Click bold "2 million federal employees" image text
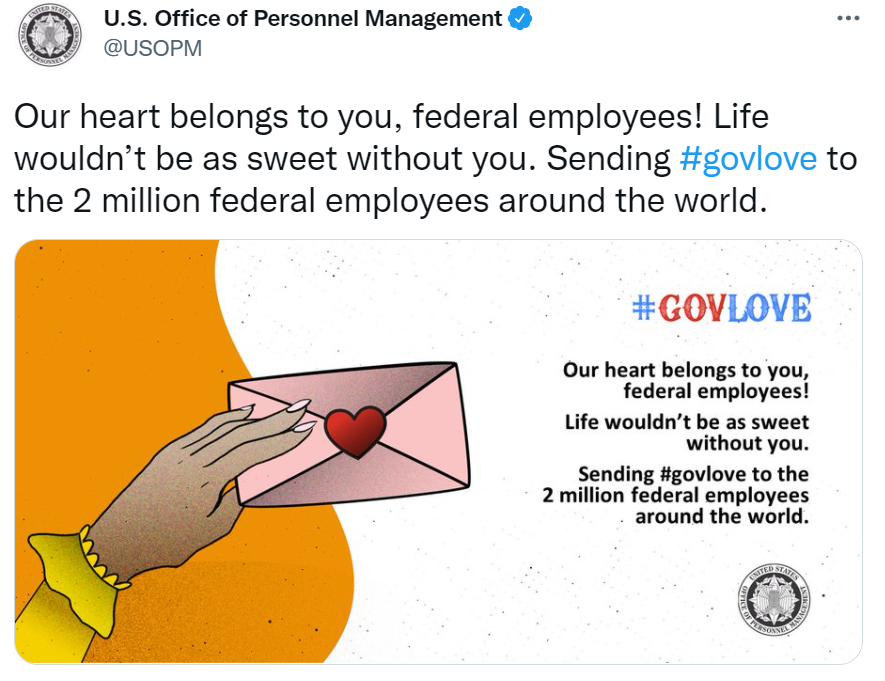The image size is (885, 681). click(676, 495)
